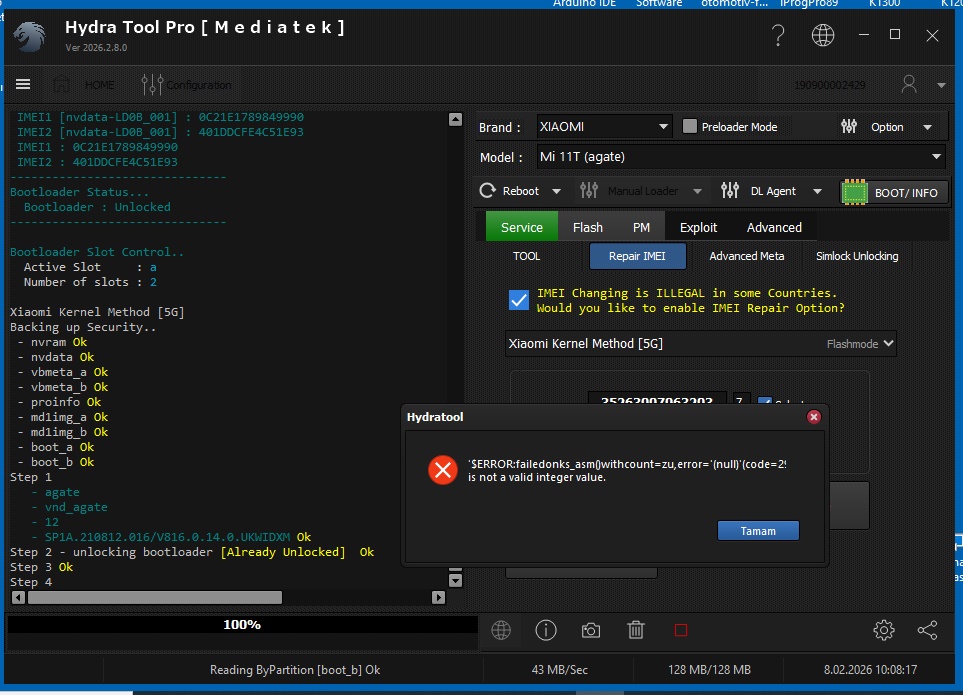This screenshot has height=695, width=963.
Task: Open the Option dropdown arrow
Action: (x=927, y=127)
